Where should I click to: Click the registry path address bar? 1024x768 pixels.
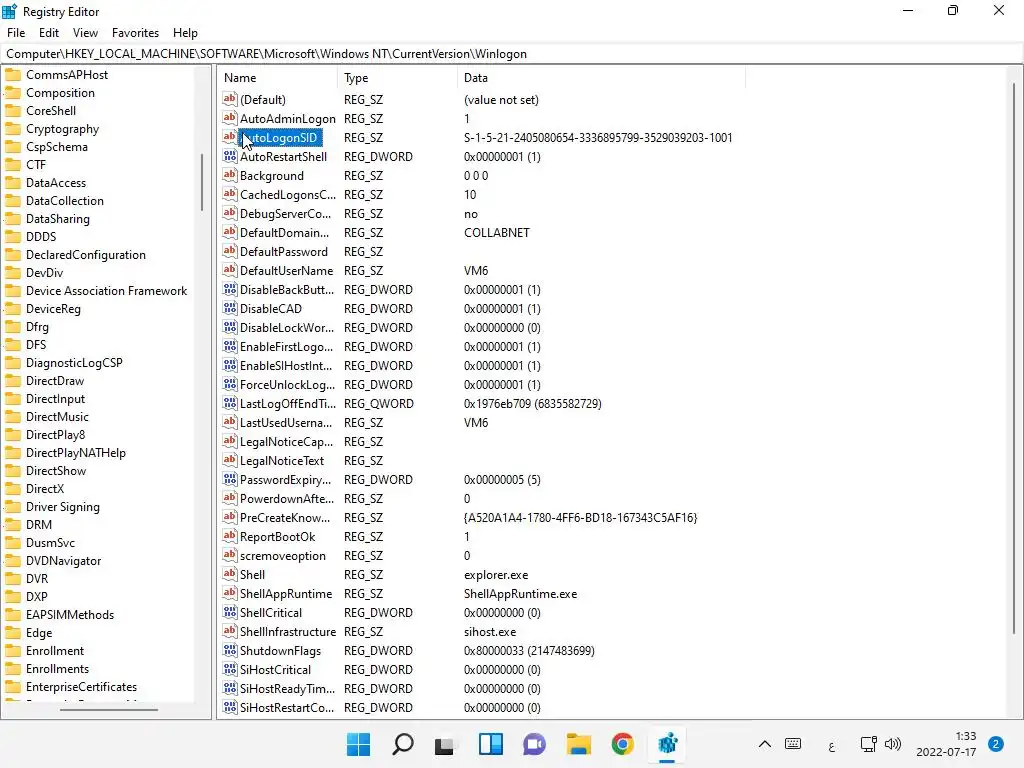[512, 54]
